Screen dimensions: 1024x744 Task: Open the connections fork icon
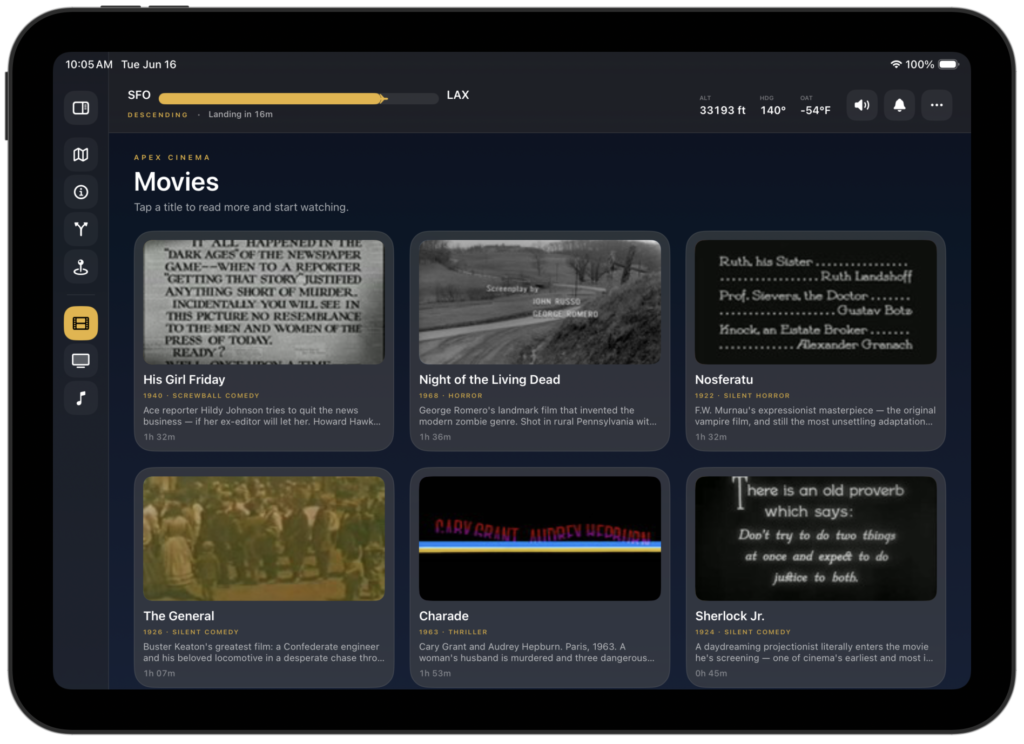point(81,229)
